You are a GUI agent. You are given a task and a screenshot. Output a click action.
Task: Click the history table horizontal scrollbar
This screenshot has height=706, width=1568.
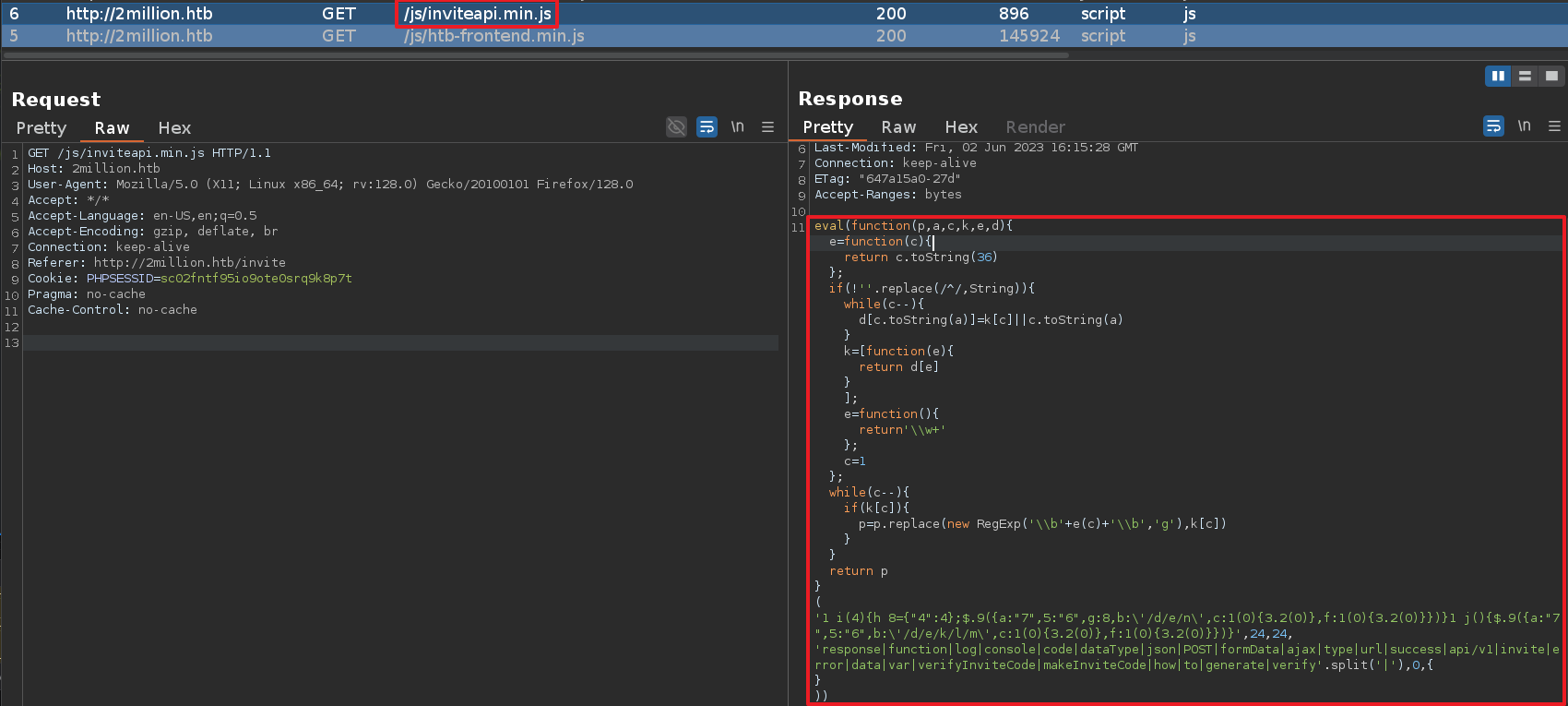pyautogui.click(x=535, y=55)
